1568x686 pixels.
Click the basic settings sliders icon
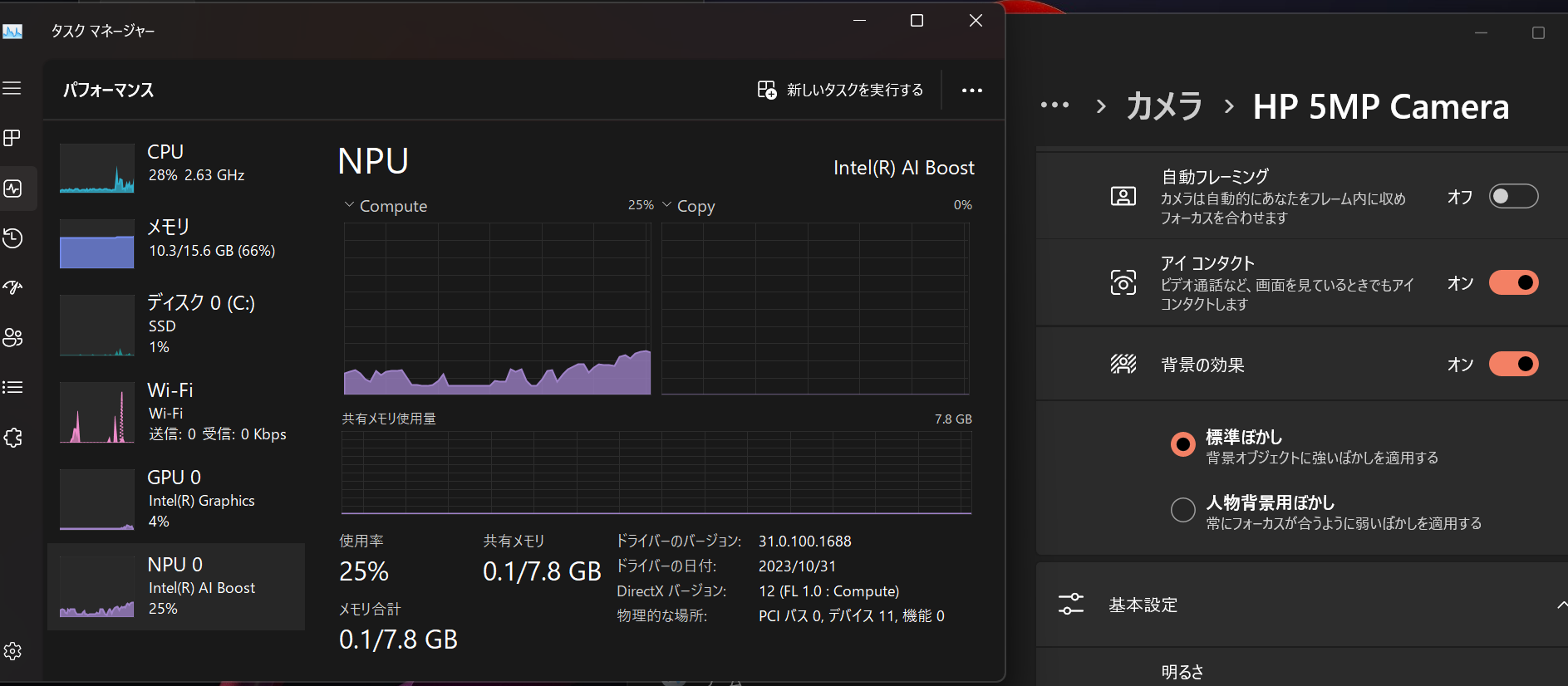coord(1071,604)
